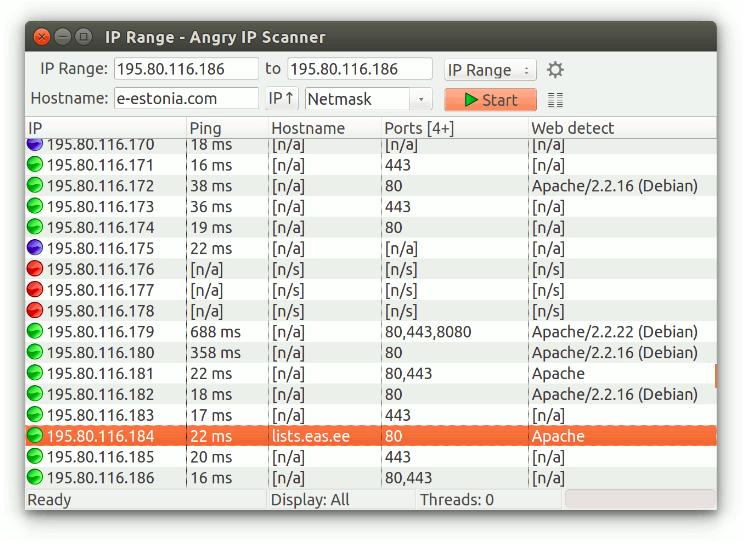Image resolution: width=755 pixels, height=542 pixels.
Task: Click the Ready status text
Action: click(49, 500)
